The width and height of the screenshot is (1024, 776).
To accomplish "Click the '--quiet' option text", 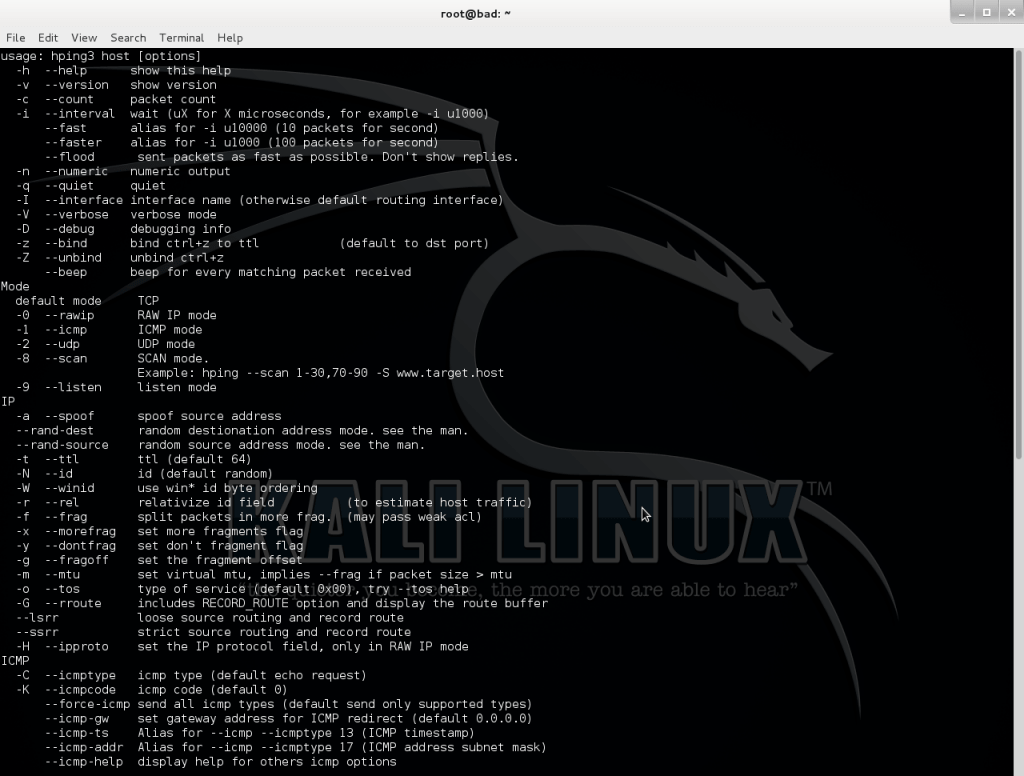I will click(x=69, y=186).
